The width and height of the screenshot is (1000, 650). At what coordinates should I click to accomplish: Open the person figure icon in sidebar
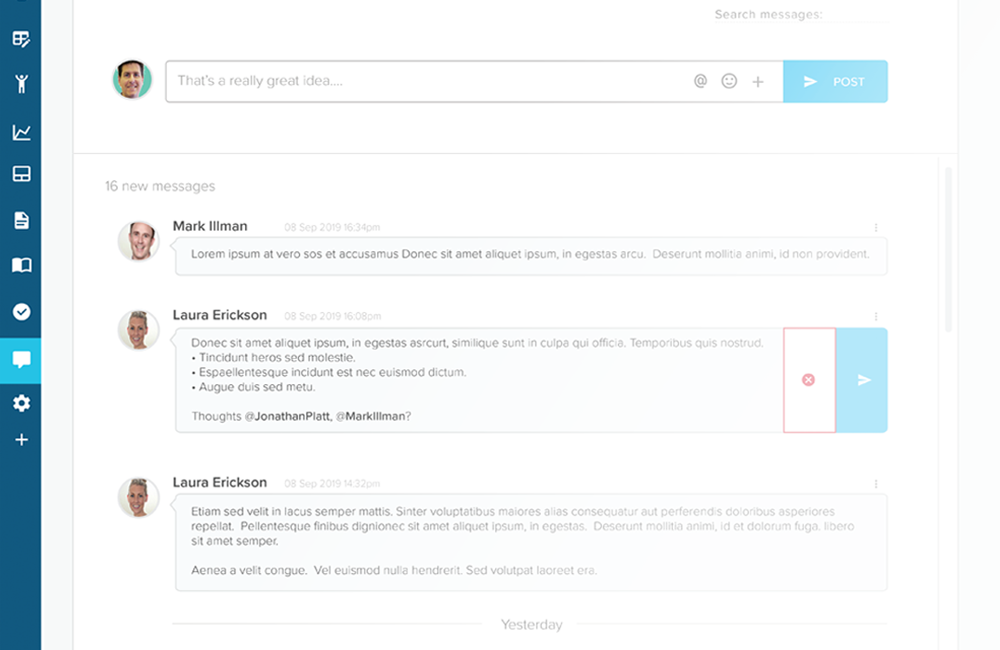tap(21, 82)
